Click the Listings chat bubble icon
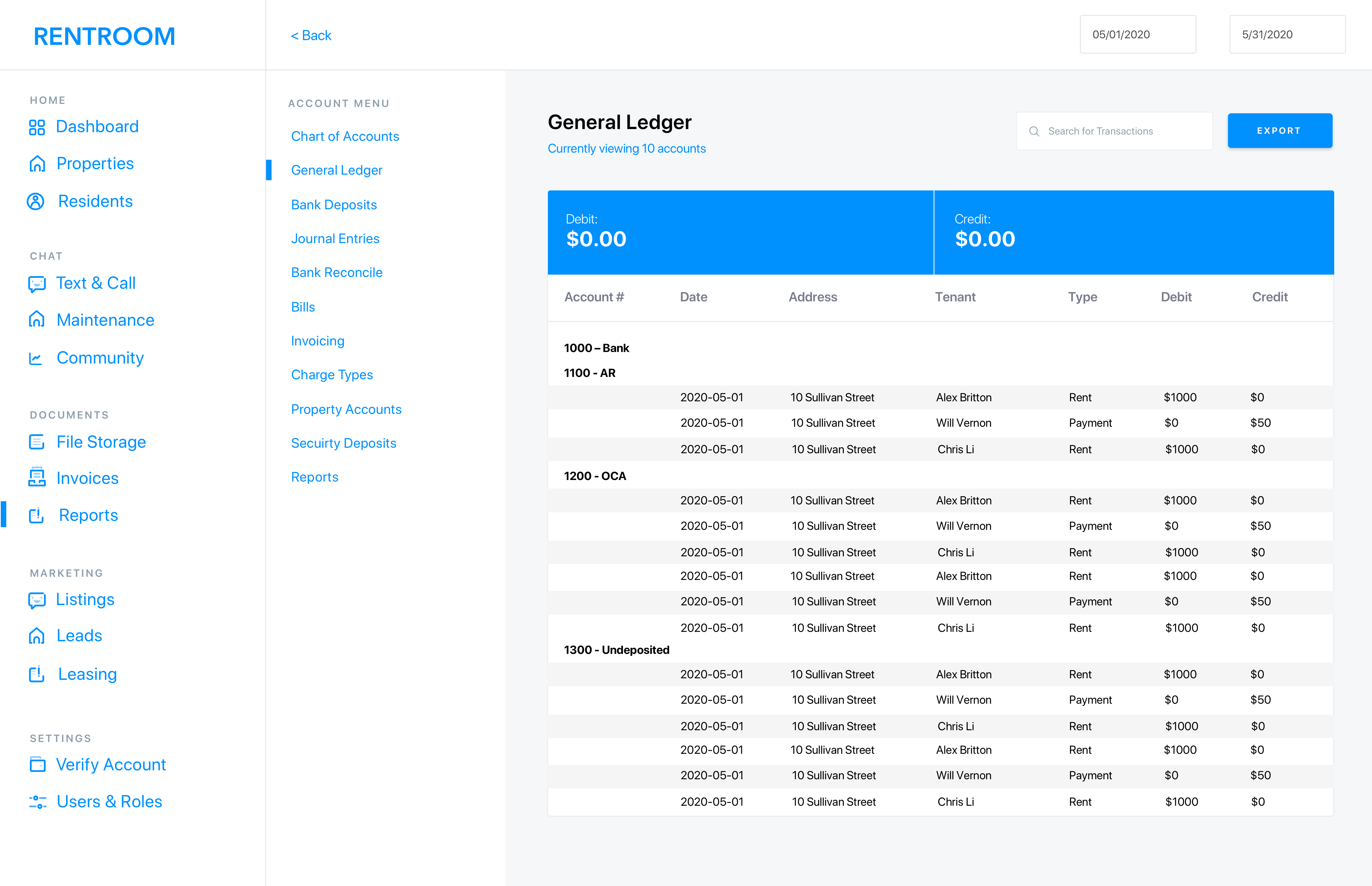 [37, 600]
